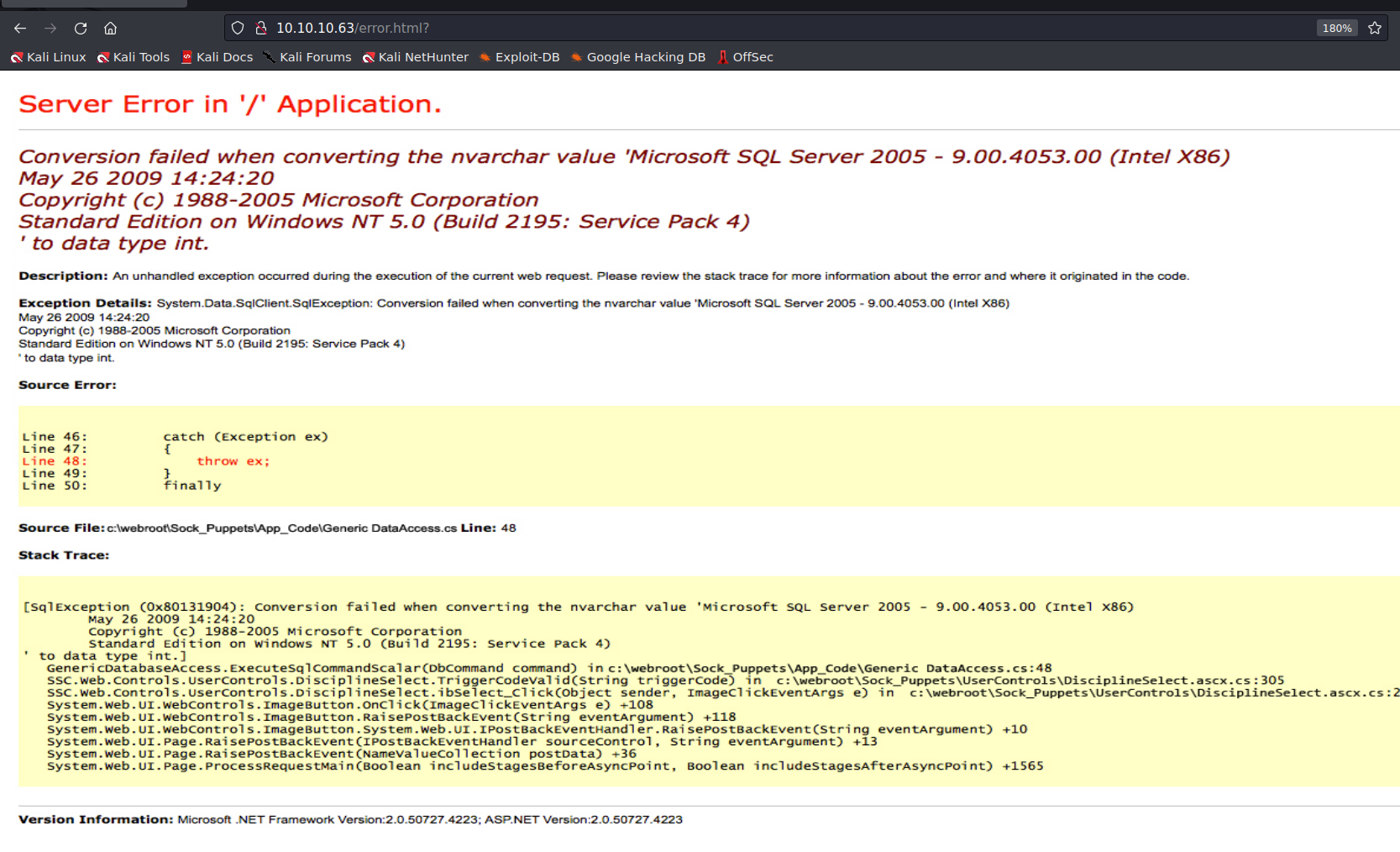Click the 'Version Information:' label
This screenshot has height=852, width=1400.
pyautogui.click(x=96, y=820)
